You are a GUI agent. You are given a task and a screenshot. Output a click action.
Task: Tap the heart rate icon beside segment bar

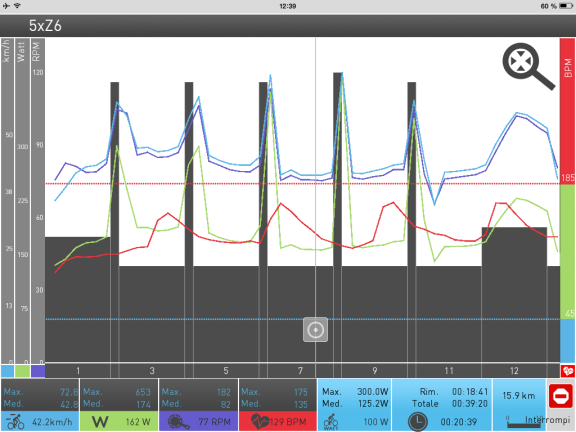pos(568,371)
